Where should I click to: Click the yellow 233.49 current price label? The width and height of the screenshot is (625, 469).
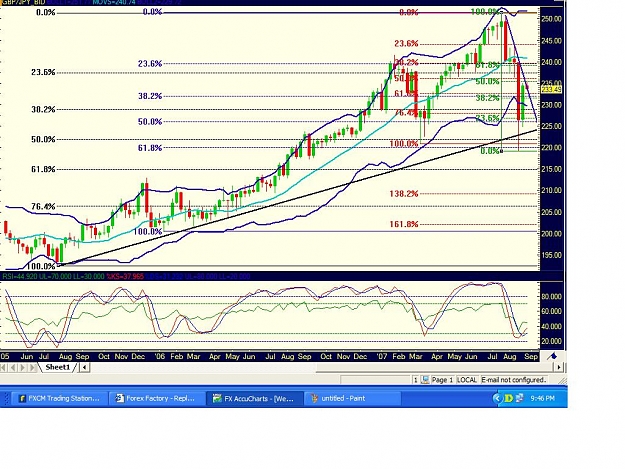coord(552,90)
